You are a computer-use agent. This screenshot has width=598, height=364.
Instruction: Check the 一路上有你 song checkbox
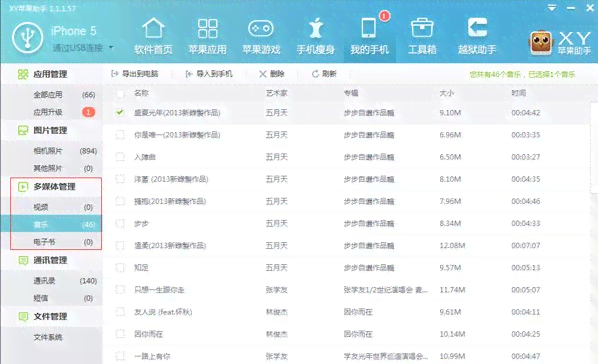[x=120, y=356]
